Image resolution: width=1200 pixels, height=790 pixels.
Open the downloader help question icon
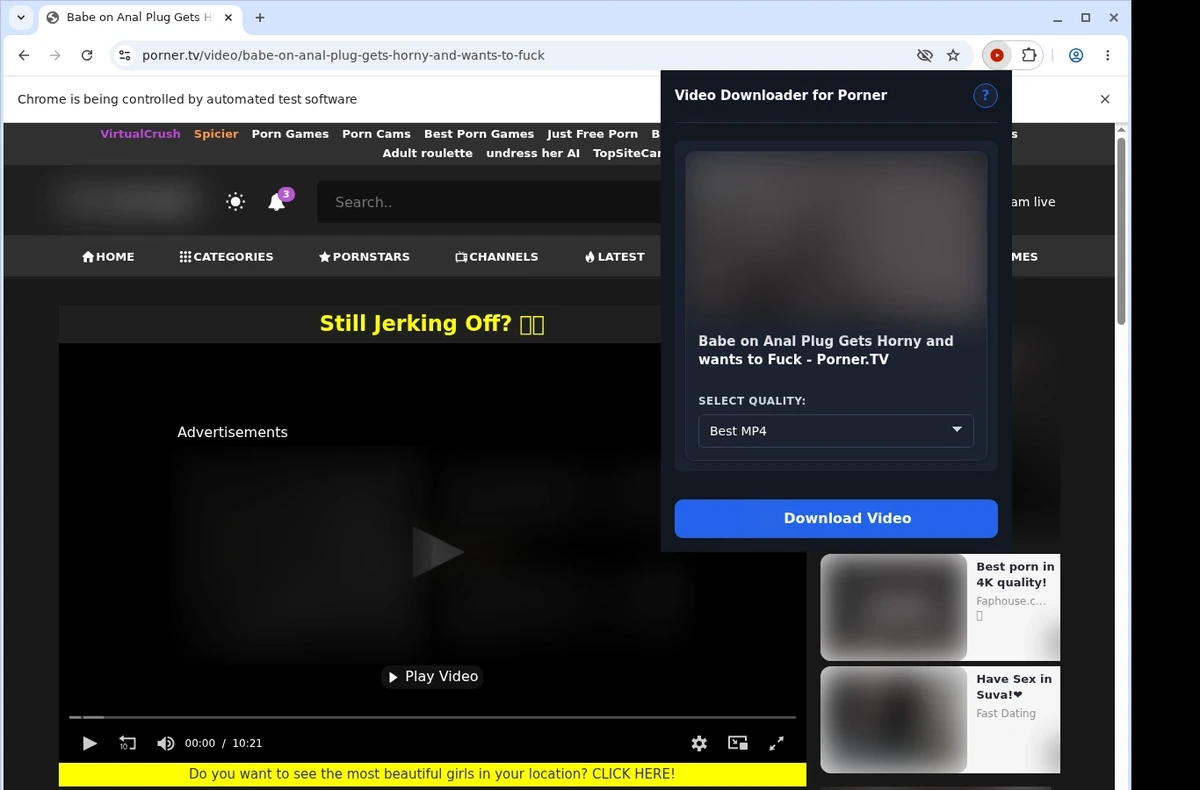click(985, 95)
